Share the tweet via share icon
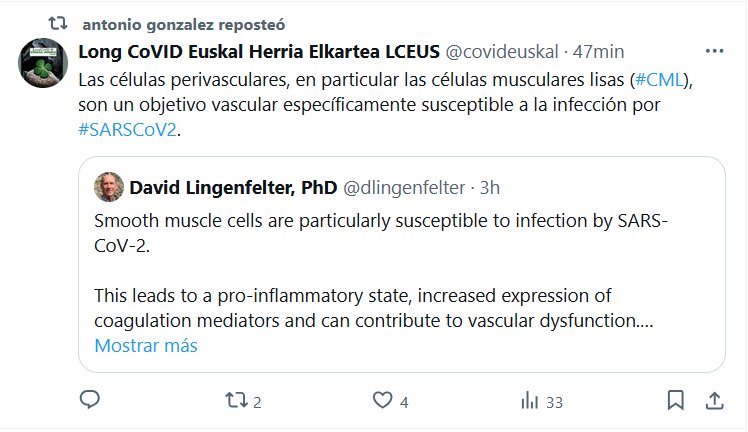Screen dimensions: 748x432 pos(714,401)
